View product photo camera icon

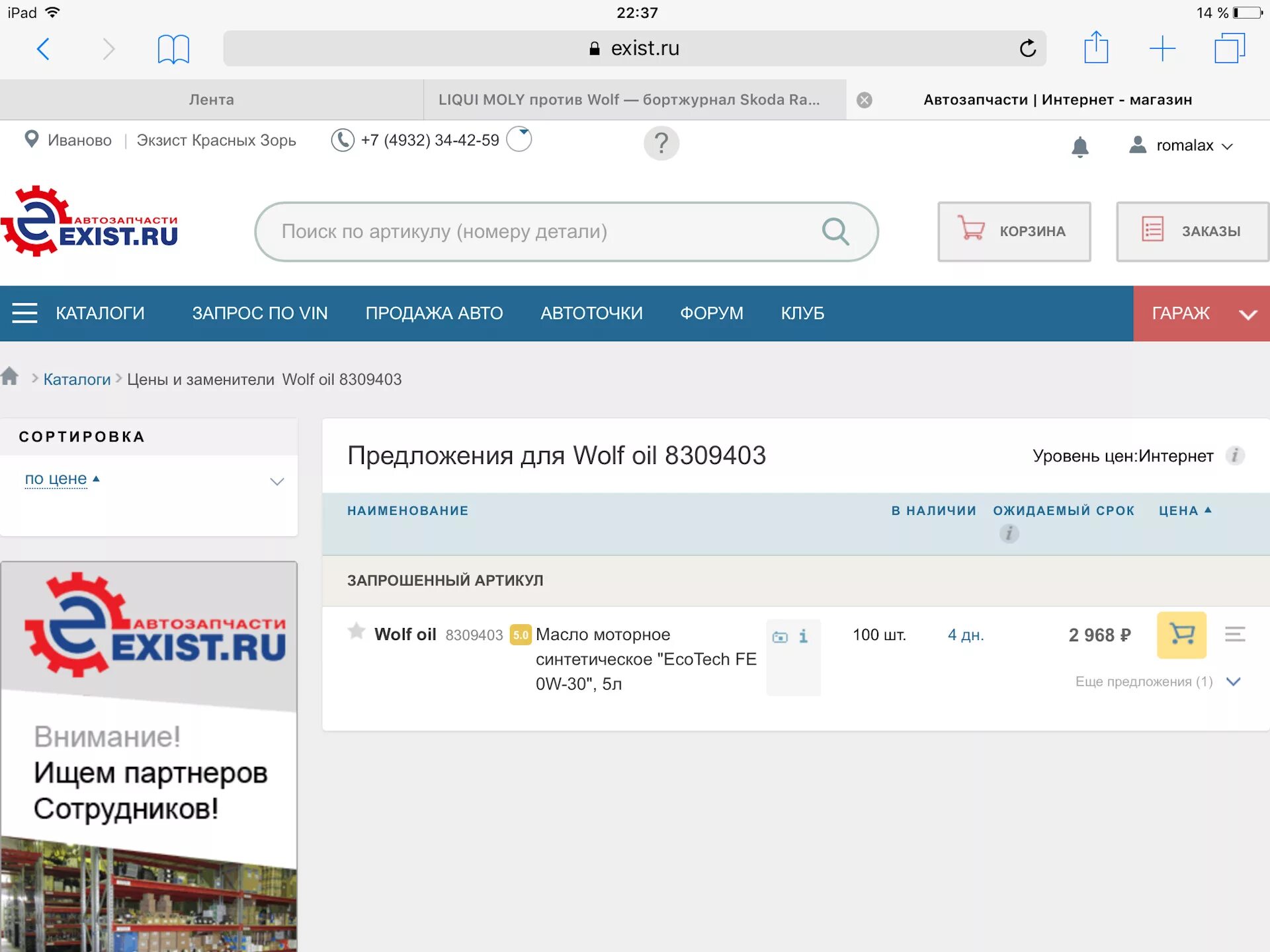pyautogui.click(x=780, y=637)
